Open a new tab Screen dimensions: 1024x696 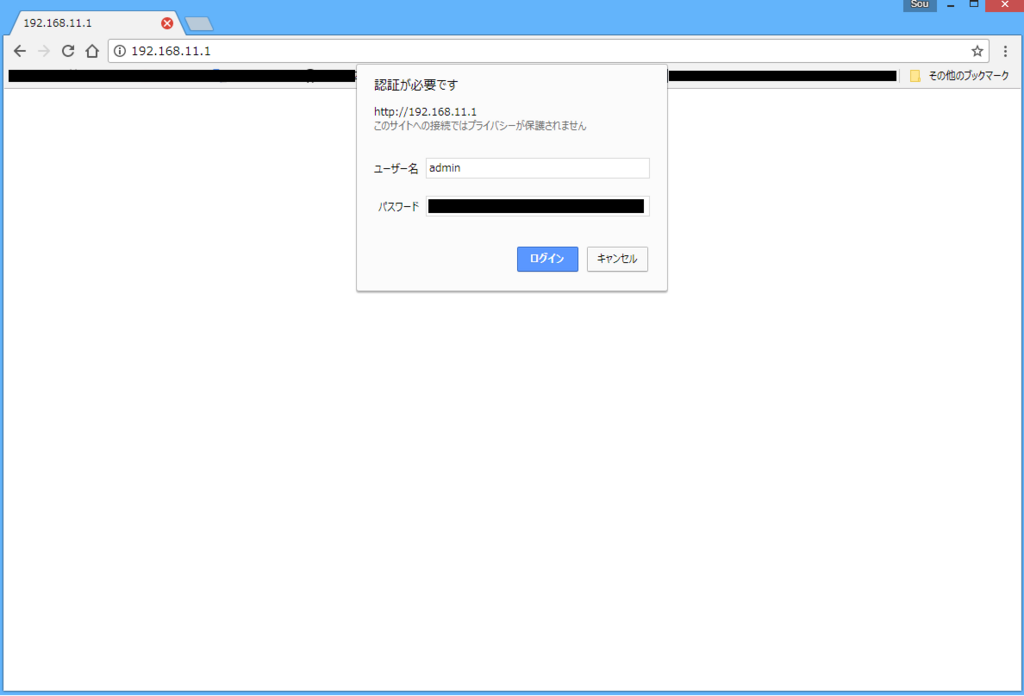point(199,24)
